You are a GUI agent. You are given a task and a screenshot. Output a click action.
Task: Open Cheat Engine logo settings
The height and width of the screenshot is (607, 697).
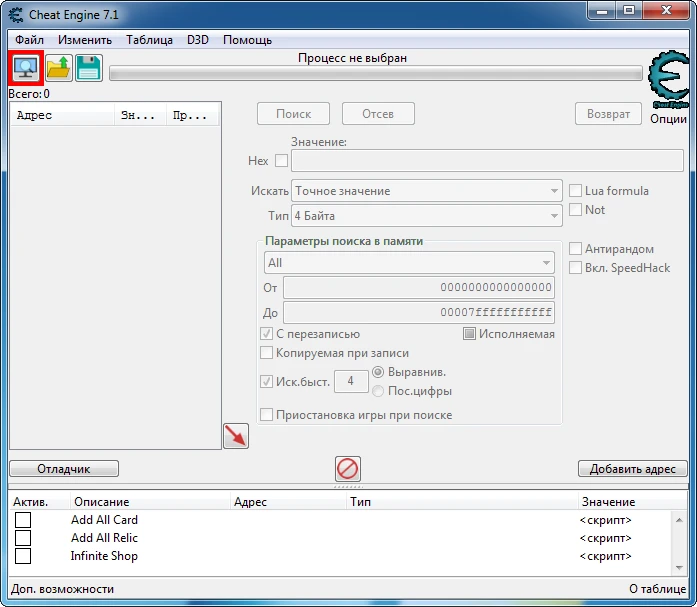(669, 80)
